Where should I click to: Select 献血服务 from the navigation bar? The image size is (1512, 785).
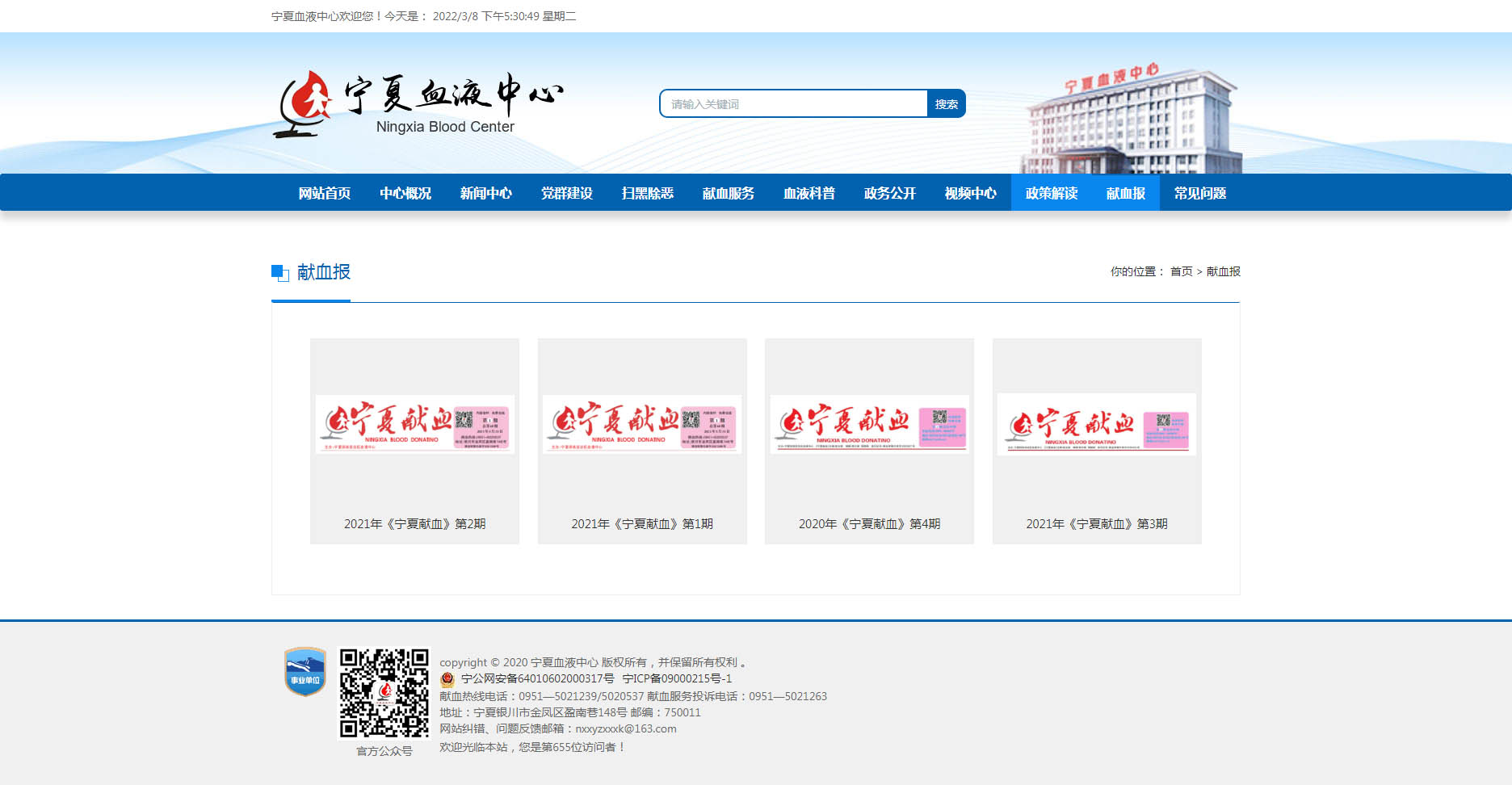[x=729, y=193]
